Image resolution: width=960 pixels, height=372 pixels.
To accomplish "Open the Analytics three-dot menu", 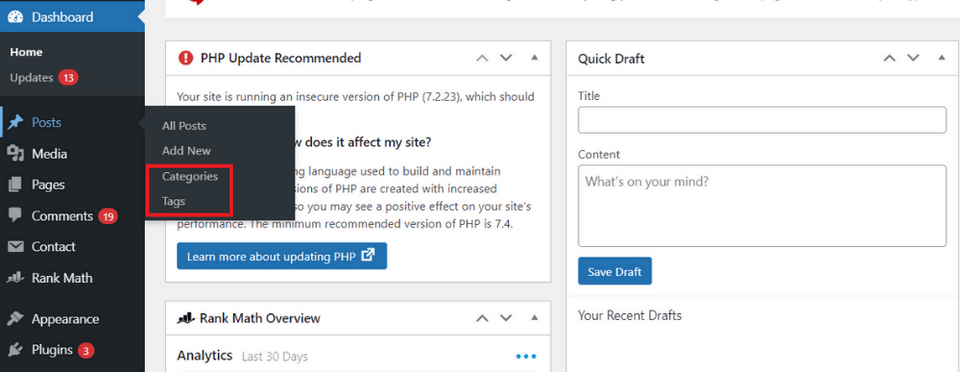I will tap(526, 356).
